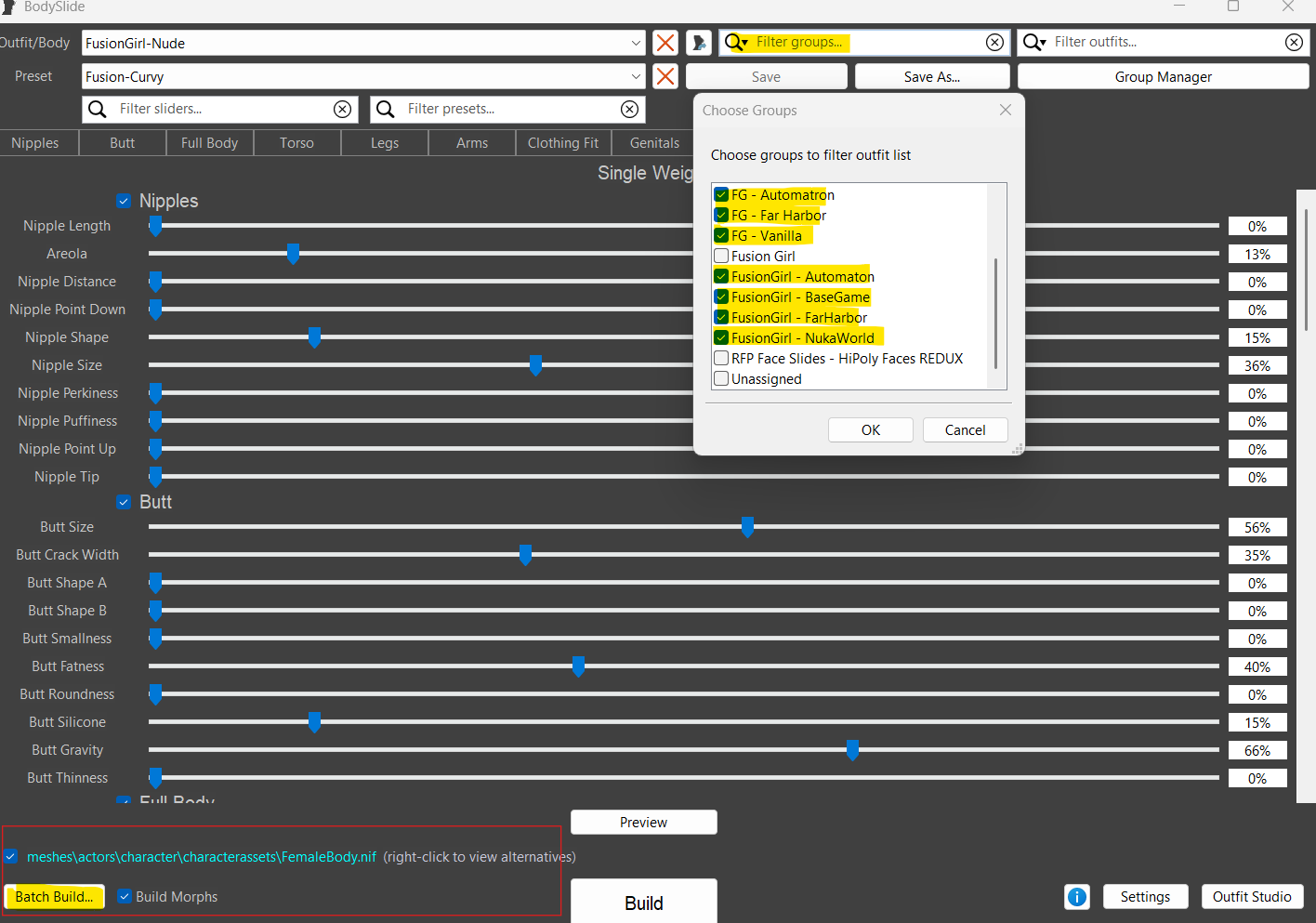
Task: Uncheck FG - Far Harbor group
Action: click(x=721, y=216)
